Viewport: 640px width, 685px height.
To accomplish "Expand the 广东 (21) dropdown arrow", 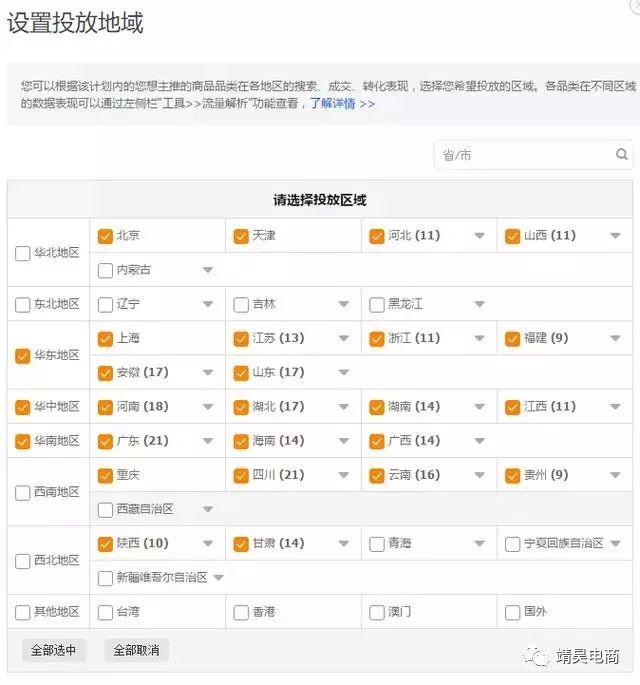I will pos(208,441).
